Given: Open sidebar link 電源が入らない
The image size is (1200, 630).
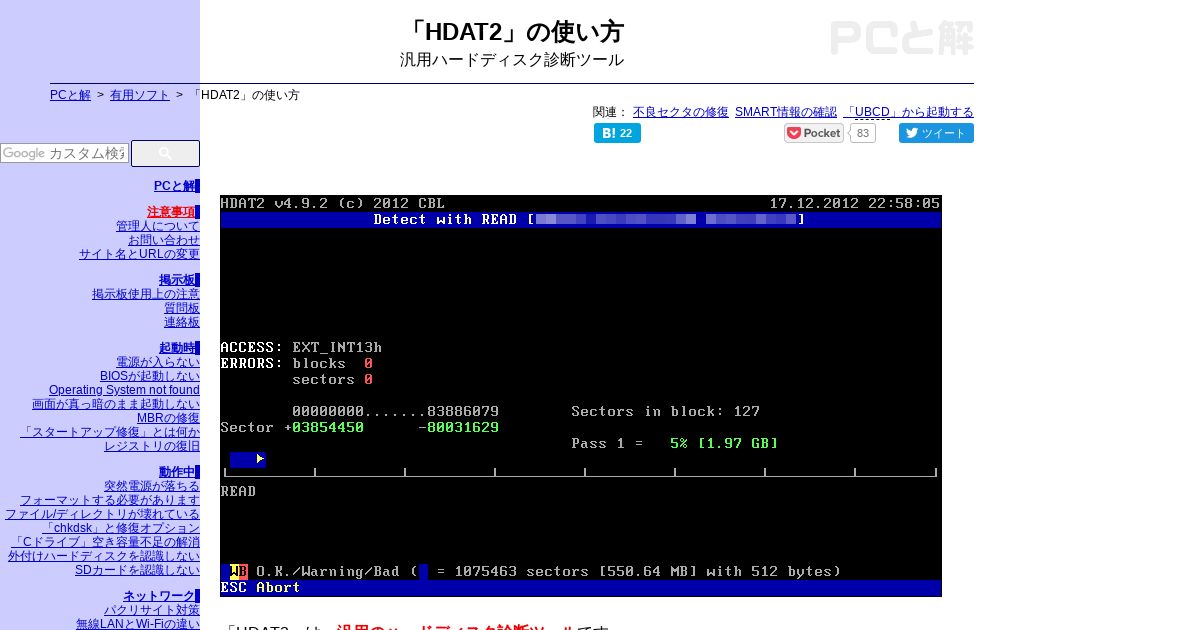Looking at the screenshot, I should point(158,362).
